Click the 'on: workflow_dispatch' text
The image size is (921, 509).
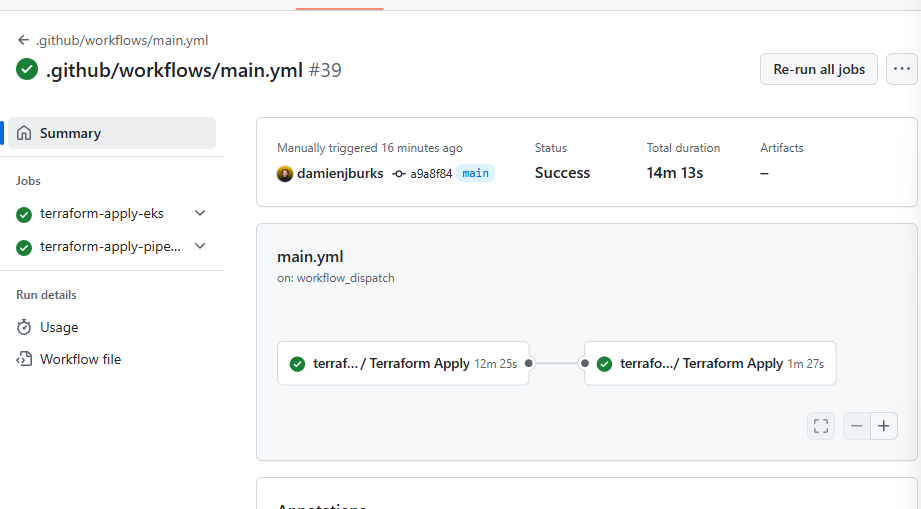pos(336,278)
